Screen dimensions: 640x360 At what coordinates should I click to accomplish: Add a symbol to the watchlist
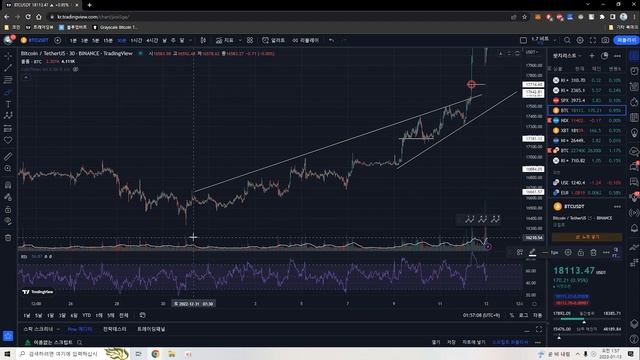(592, 56)
